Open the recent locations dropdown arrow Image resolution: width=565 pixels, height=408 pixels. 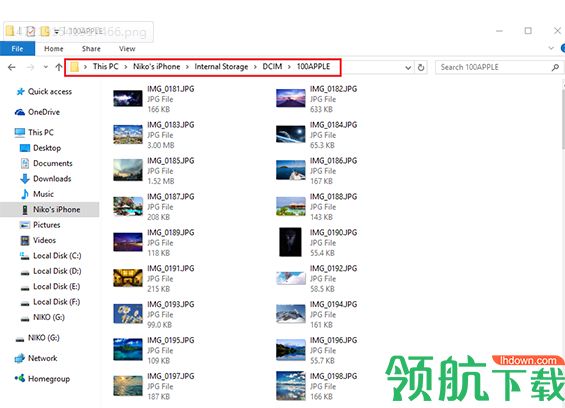[46, 67]
